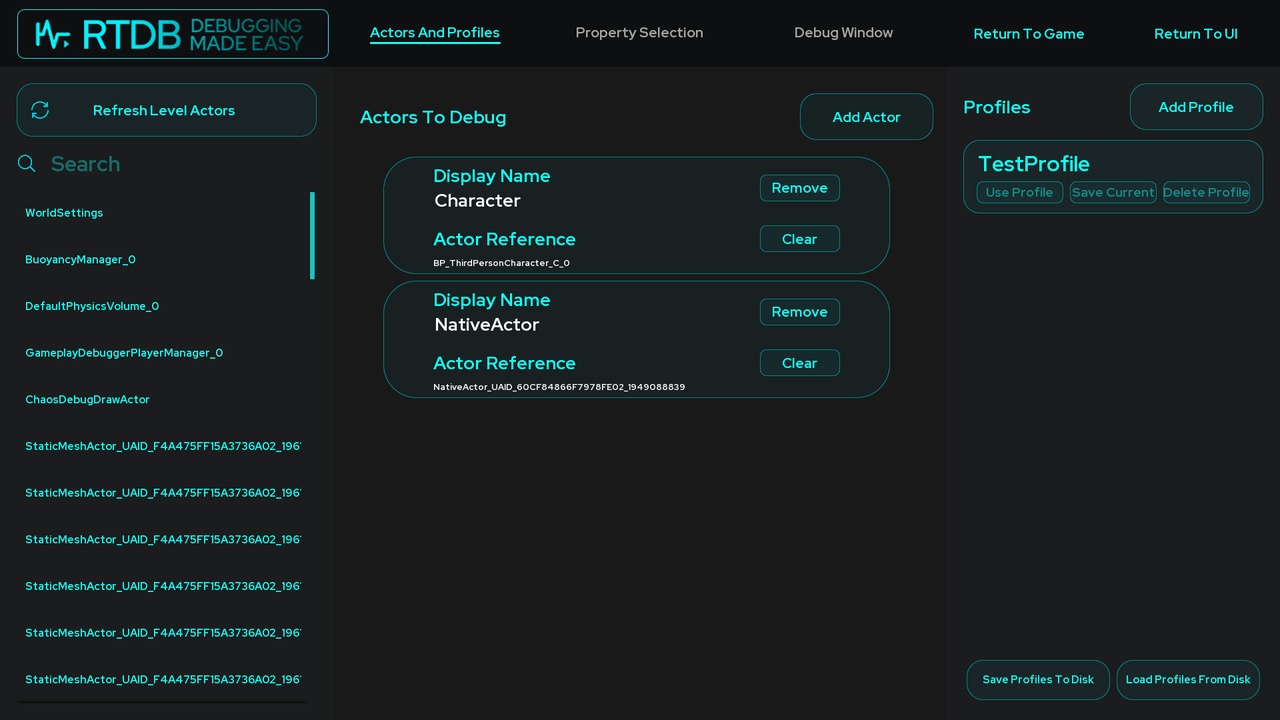Image resolution: width=1280 pixels, height=720 pixels.
Task: Select the TestProfile name
Action: click(x=1034, y=164)
